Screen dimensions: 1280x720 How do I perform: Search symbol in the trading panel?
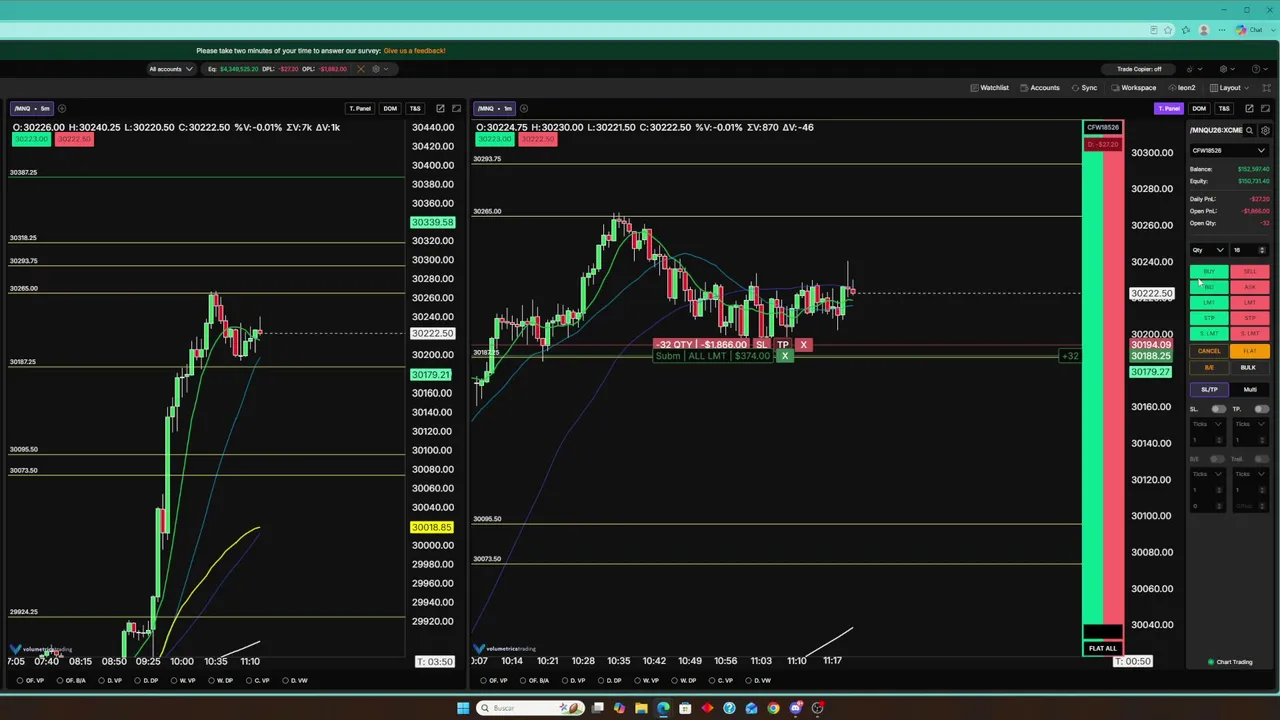pyautogui.click(x=1250, y=130)
